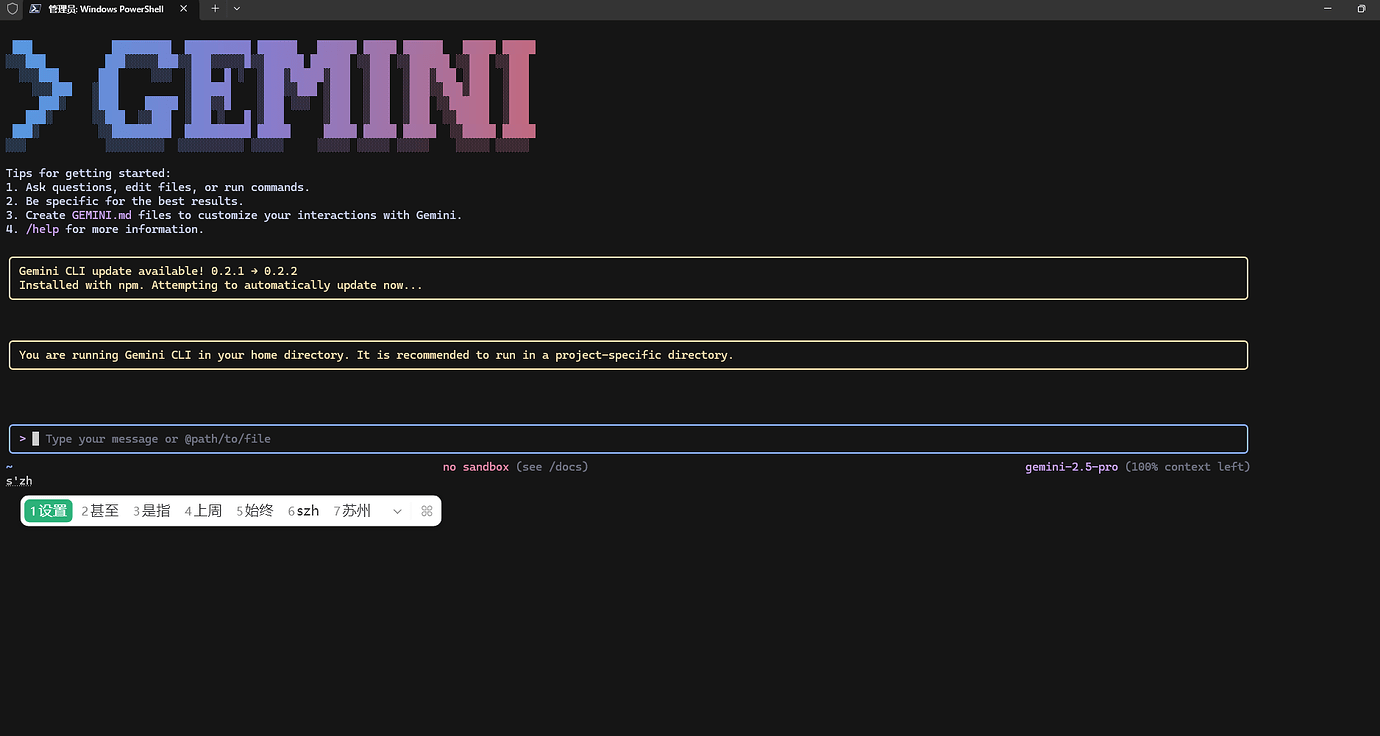Click tip 1 'Ask questions, edit files' line
This screenshot has width=1380, height=736.
[x=158, y=187]
